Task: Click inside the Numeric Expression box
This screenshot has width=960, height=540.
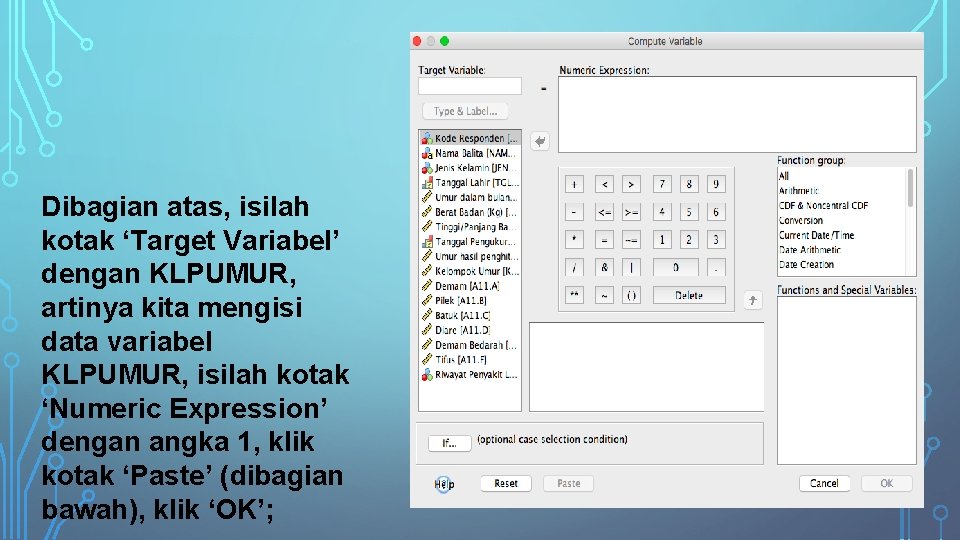Action: 737,114
